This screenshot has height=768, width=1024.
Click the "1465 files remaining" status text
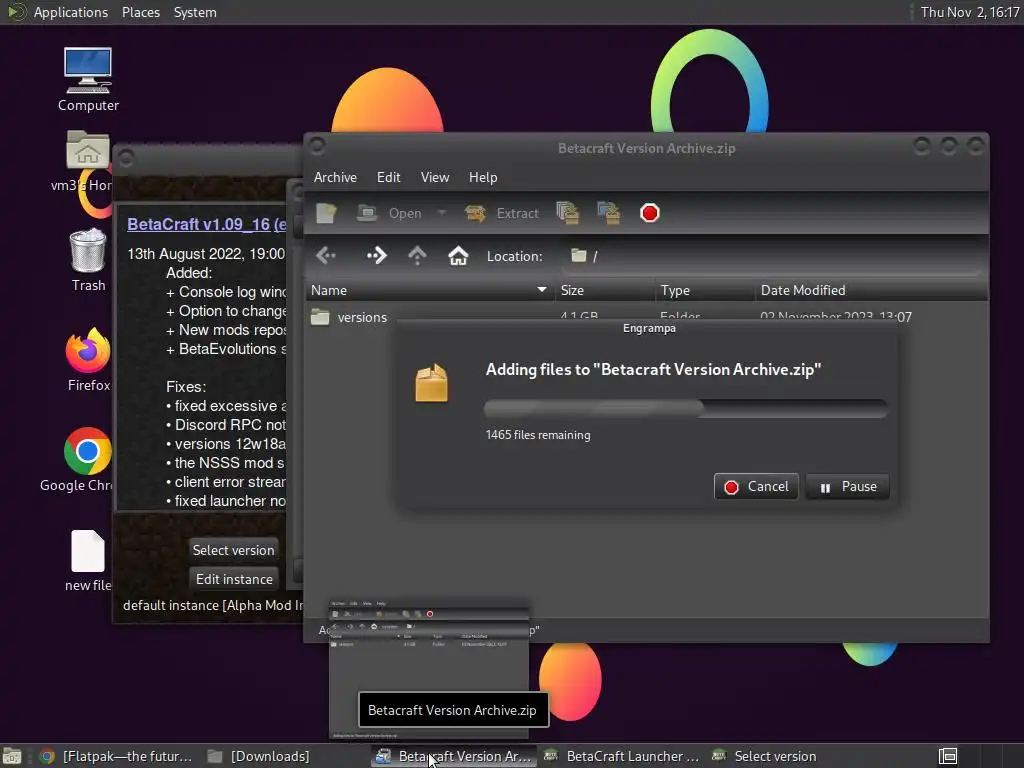[x=538, y=435]
